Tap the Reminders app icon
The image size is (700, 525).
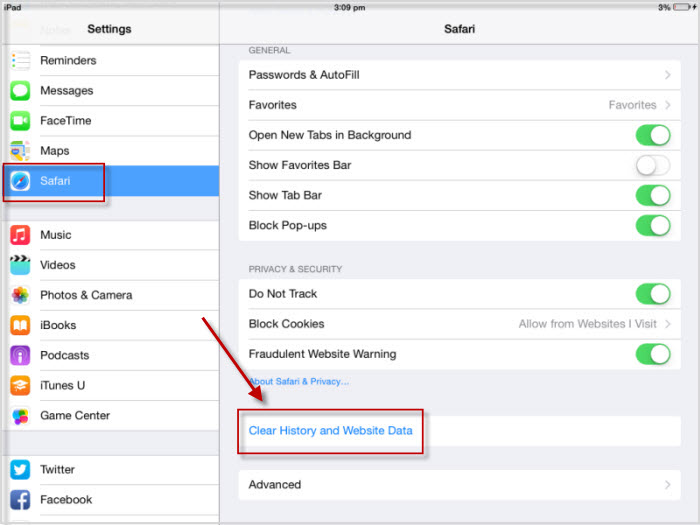pyautogui.click(x=20, y=60)
